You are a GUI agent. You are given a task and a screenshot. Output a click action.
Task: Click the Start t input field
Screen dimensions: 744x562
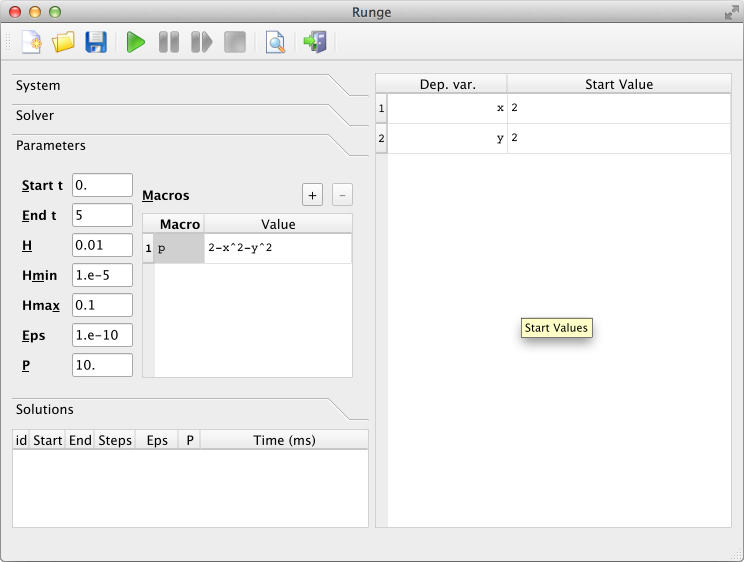102,185
